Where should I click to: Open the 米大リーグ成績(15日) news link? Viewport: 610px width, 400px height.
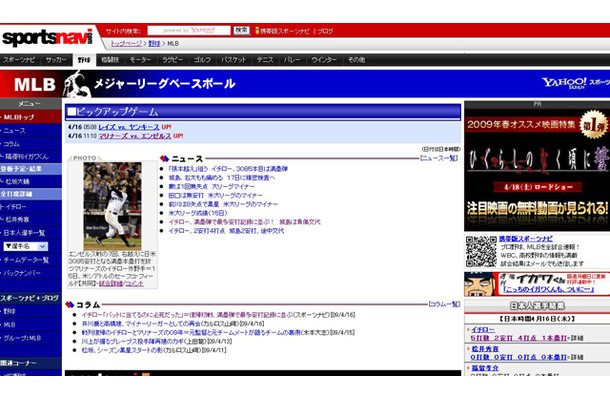(198, 213)
